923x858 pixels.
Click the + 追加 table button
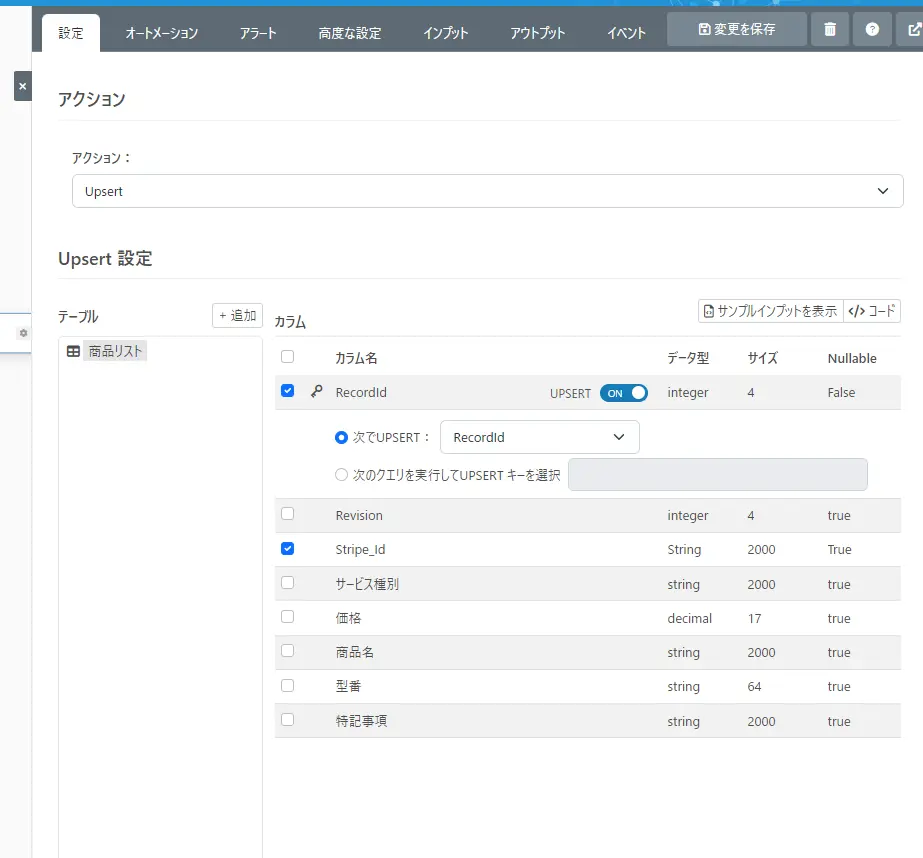(237, 316)
